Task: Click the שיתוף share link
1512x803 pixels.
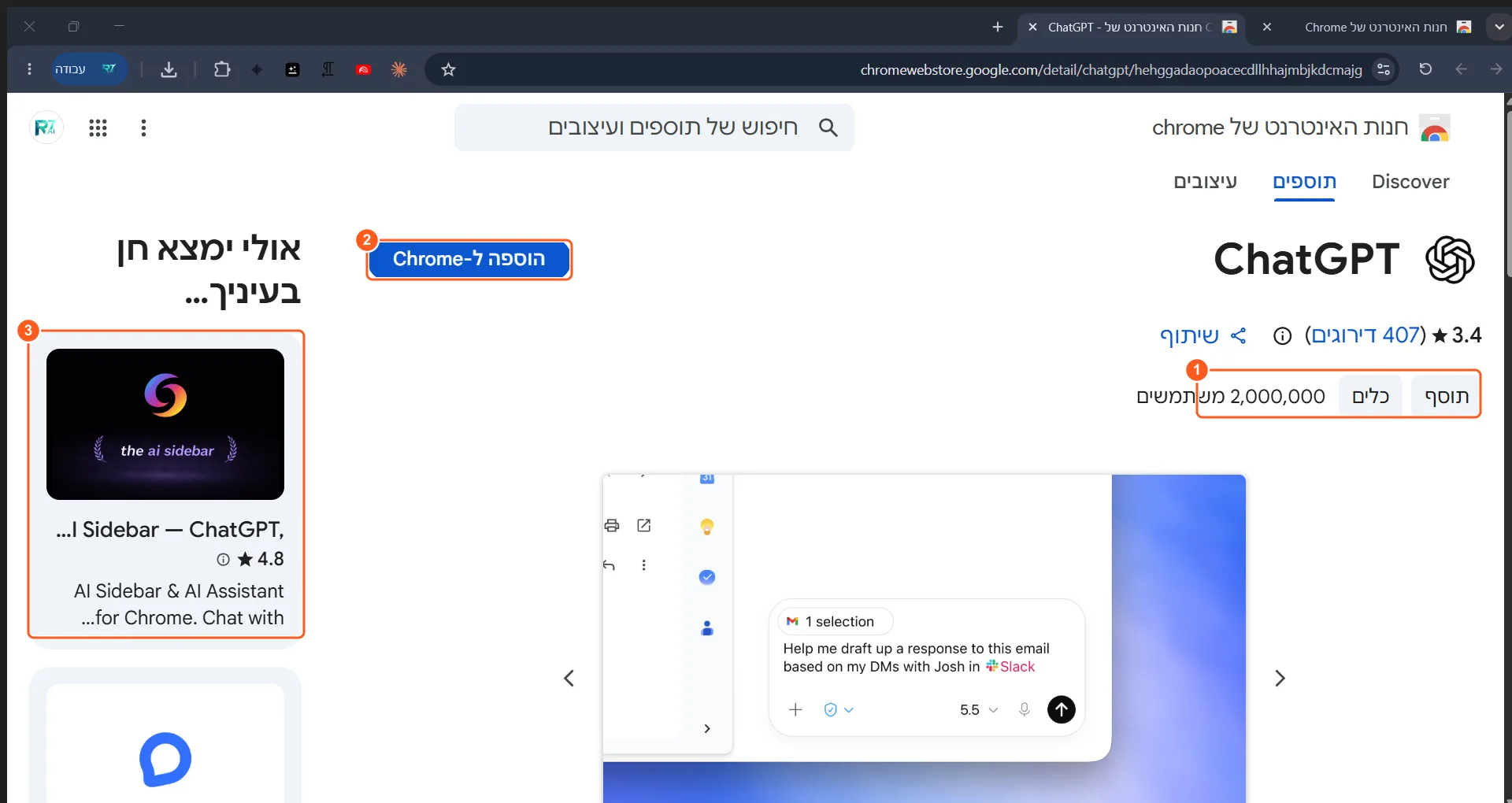Action: [x=1203, y=336]
